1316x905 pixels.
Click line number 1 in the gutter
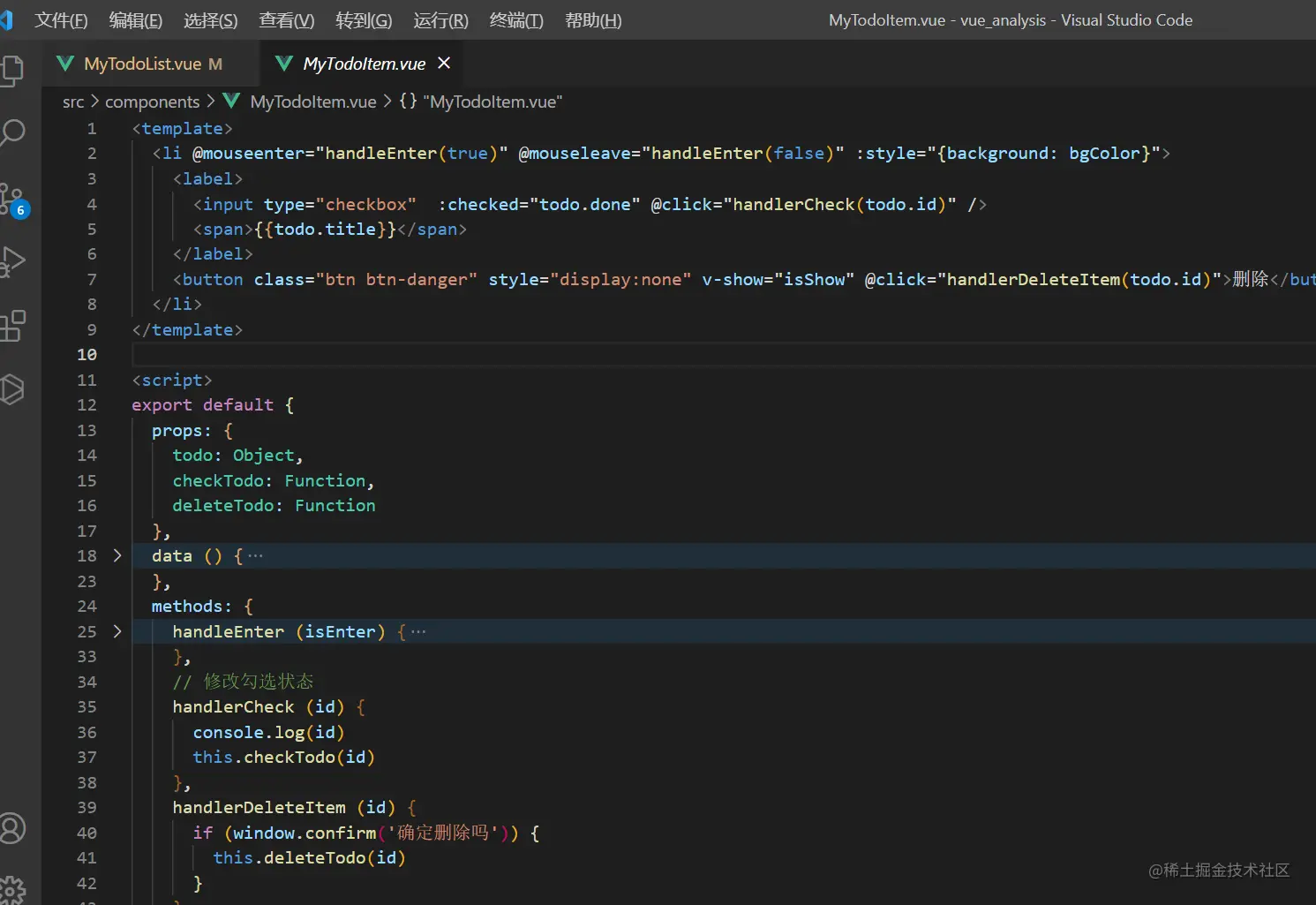tap(92, 129)
